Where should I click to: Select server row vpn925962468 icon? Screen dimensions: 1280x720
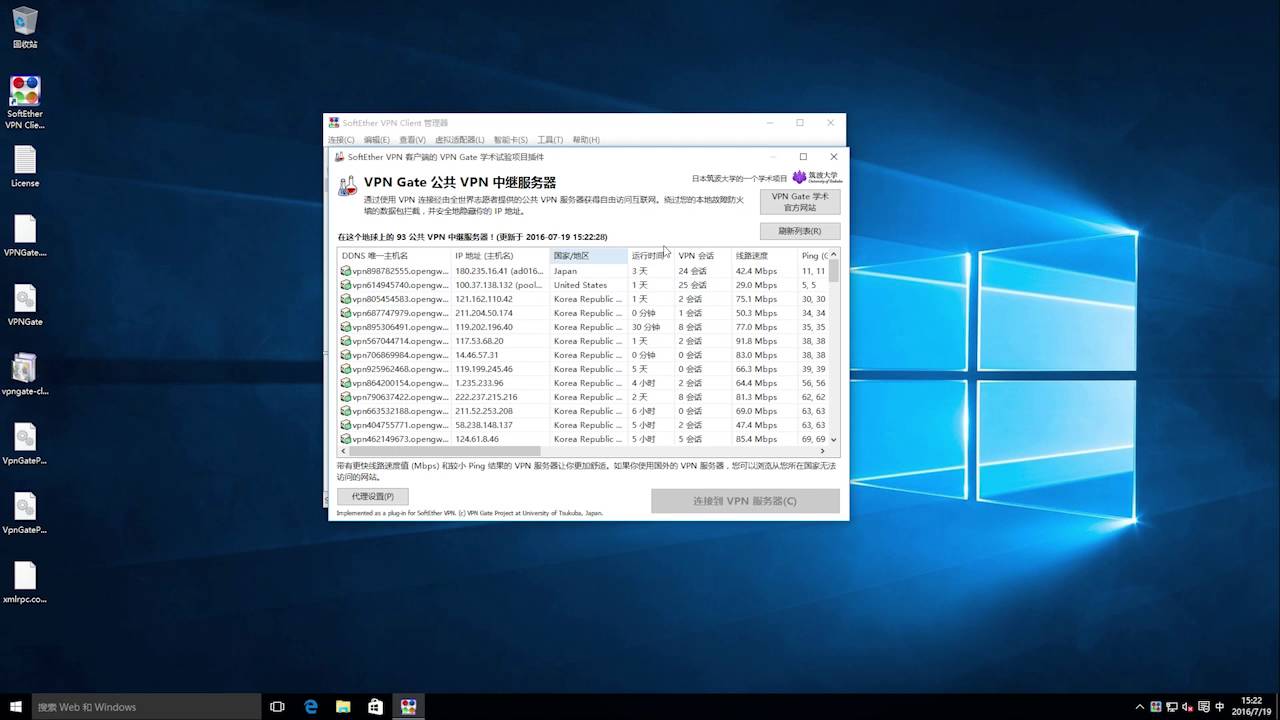click(346, 369)
